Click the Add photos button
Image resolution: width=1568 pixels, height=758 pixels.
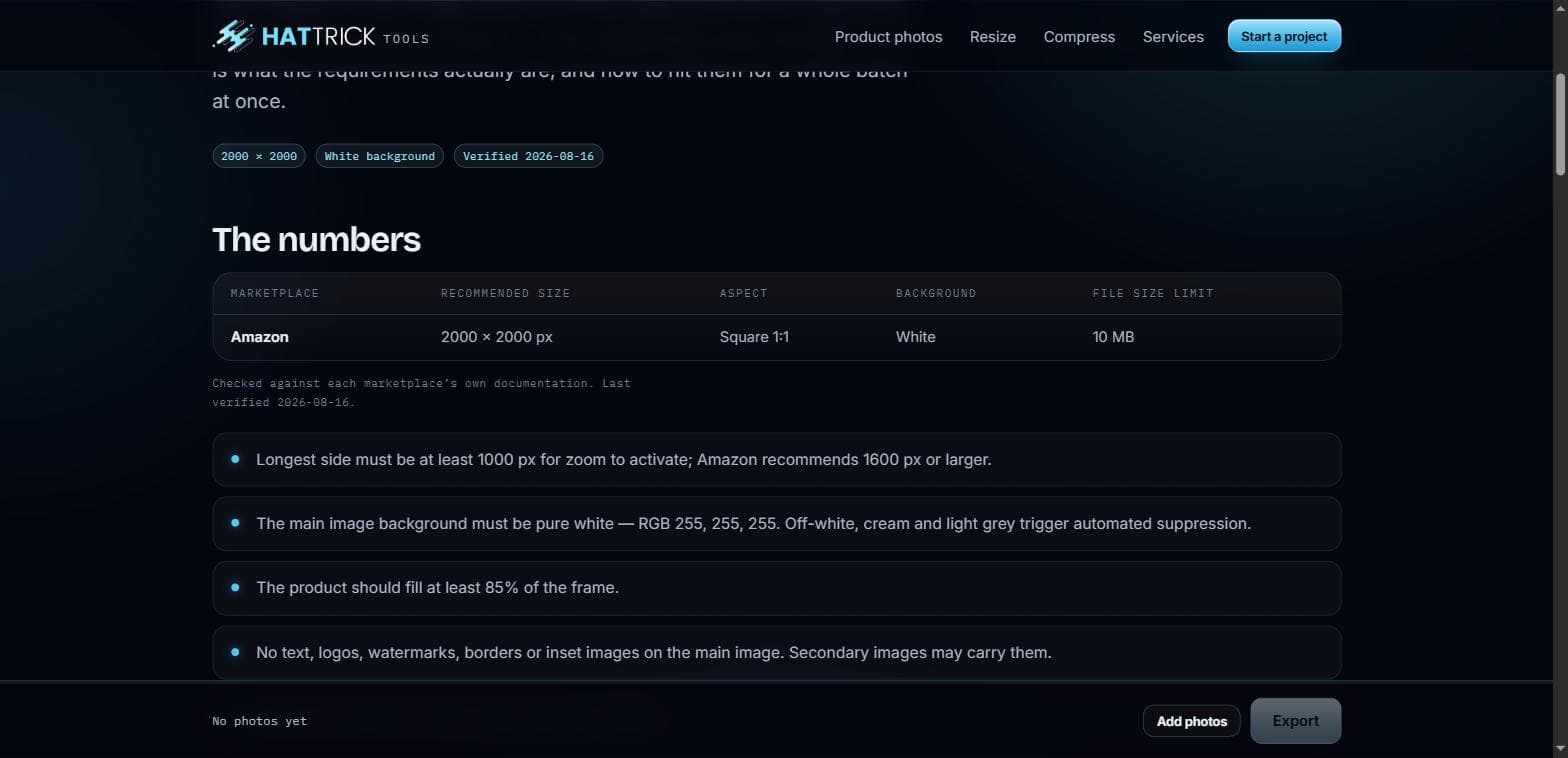[x=1191, y=721]
